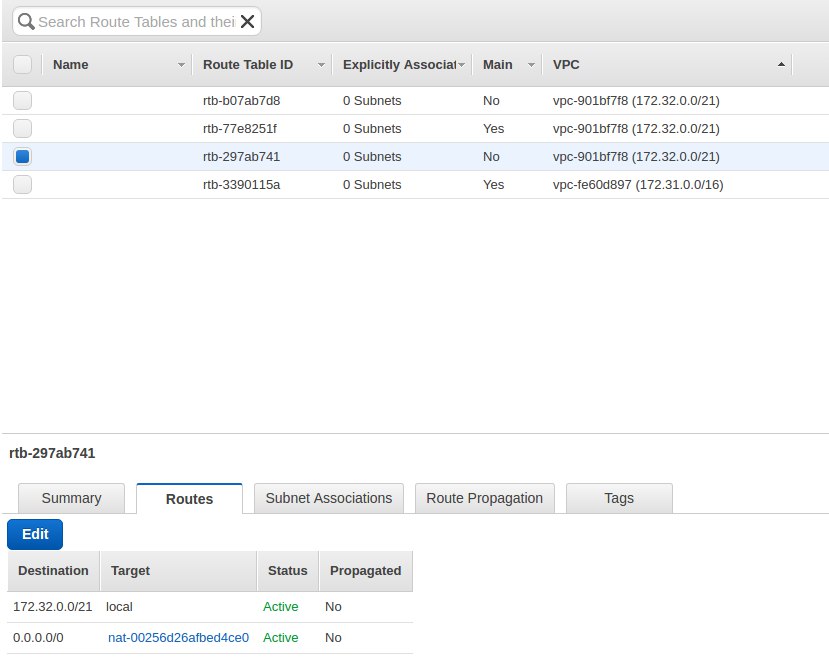Expand the Main column filter dropdown
829x667 pixels.
(x=531, y=65)
